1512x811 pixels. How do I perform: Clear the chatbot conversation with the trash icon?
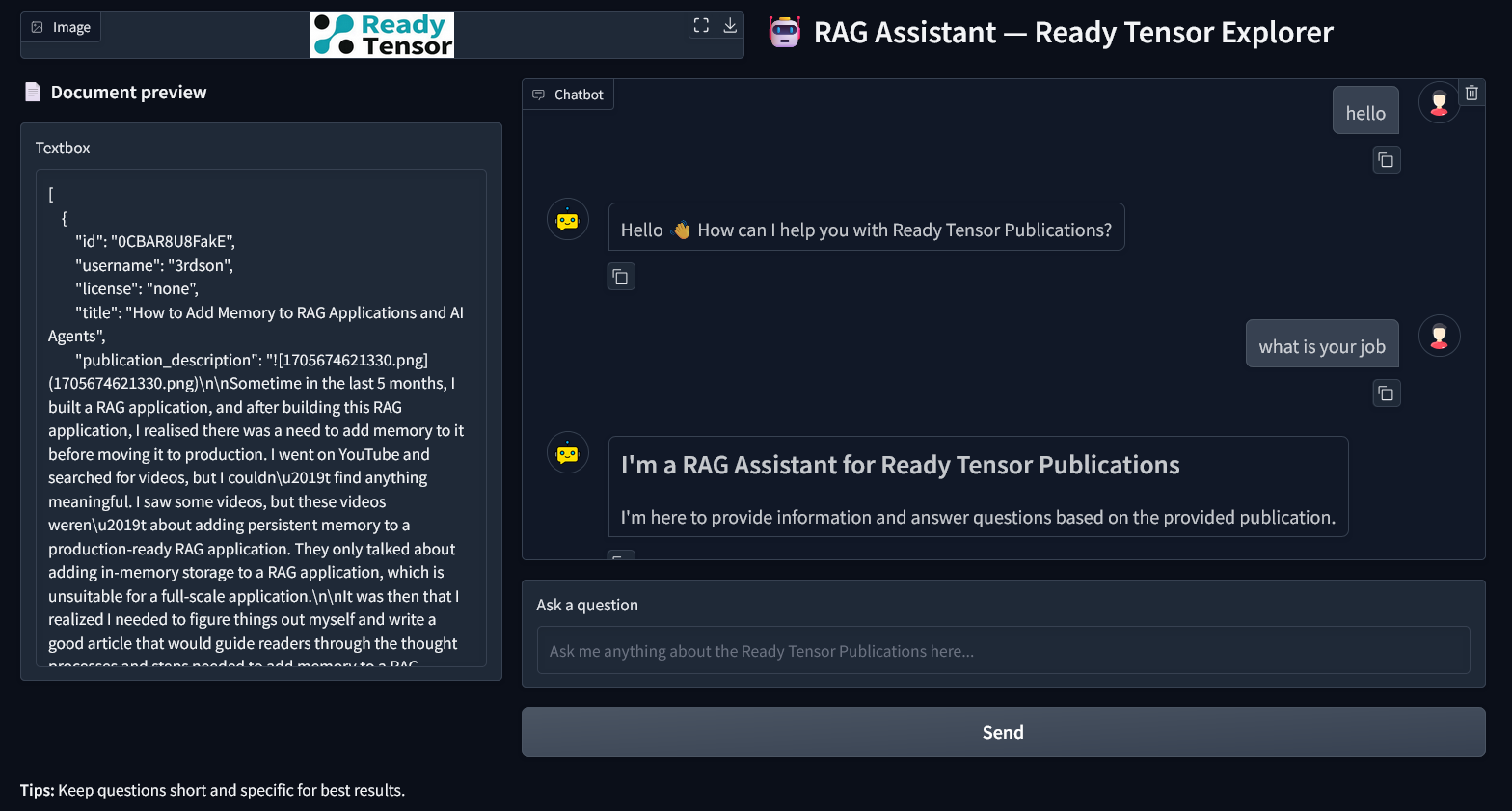[x=1471, y=93]
